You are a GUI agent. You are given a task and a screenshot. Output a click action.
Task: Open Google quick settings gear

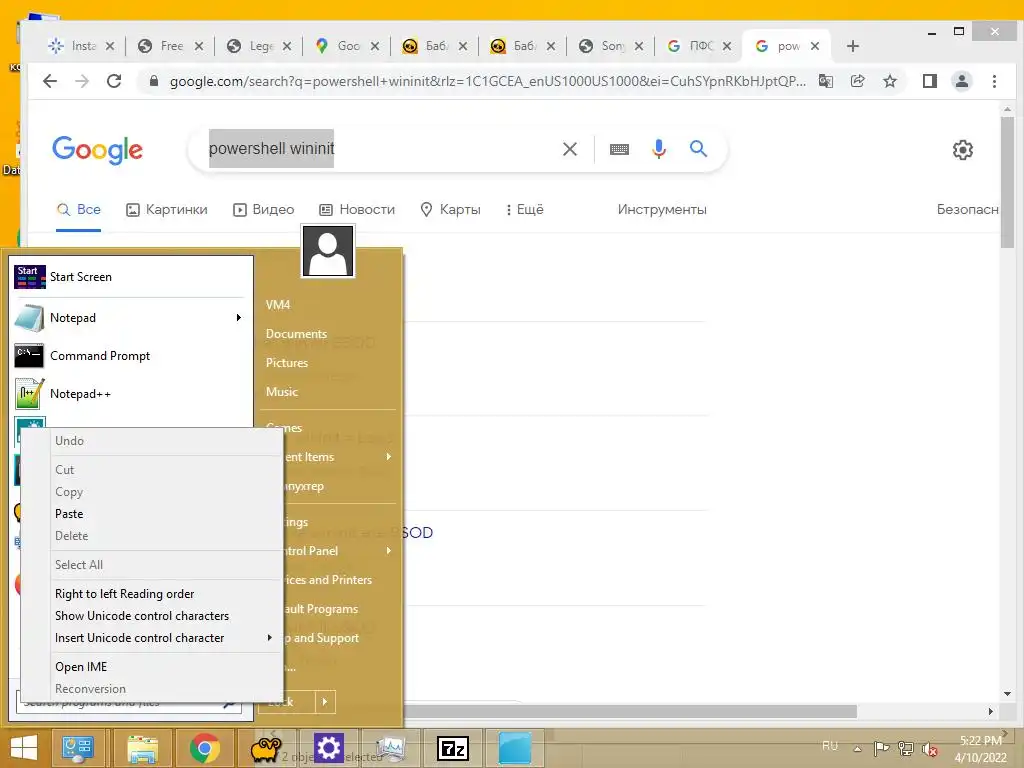pos(962,150)
